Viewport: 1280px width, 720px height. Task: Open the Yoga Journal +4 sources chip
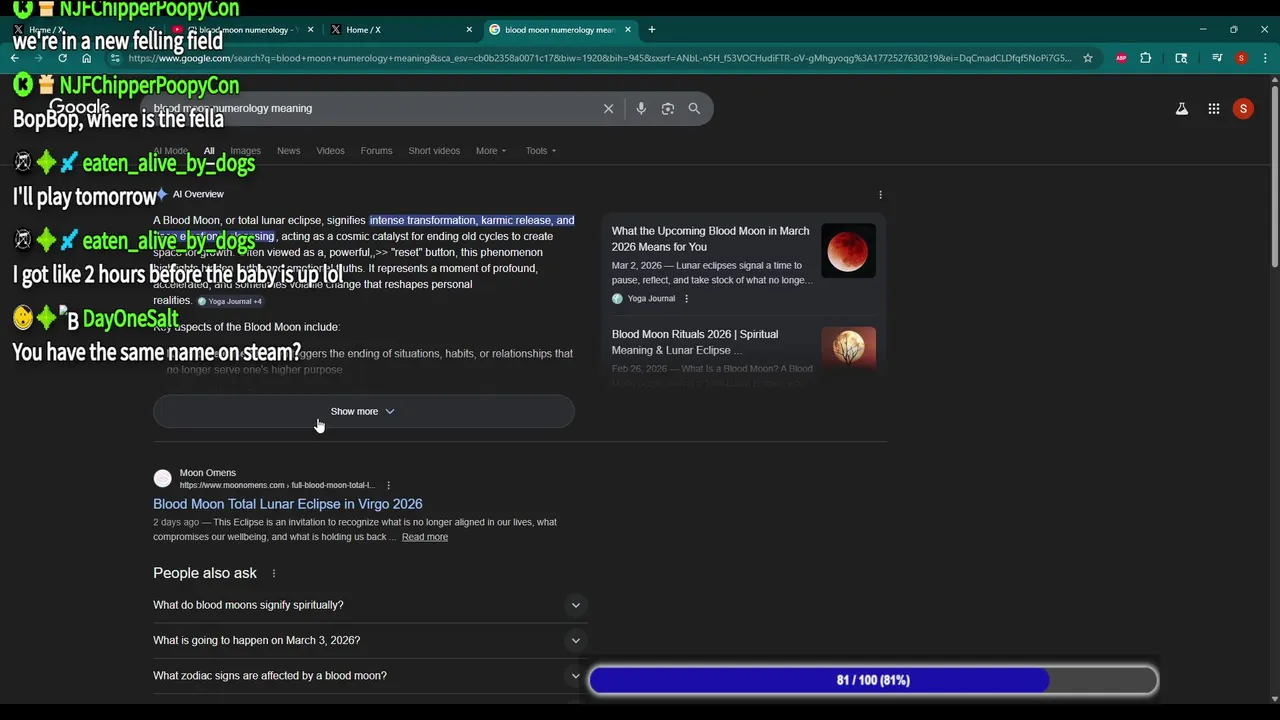pos(230,301)
